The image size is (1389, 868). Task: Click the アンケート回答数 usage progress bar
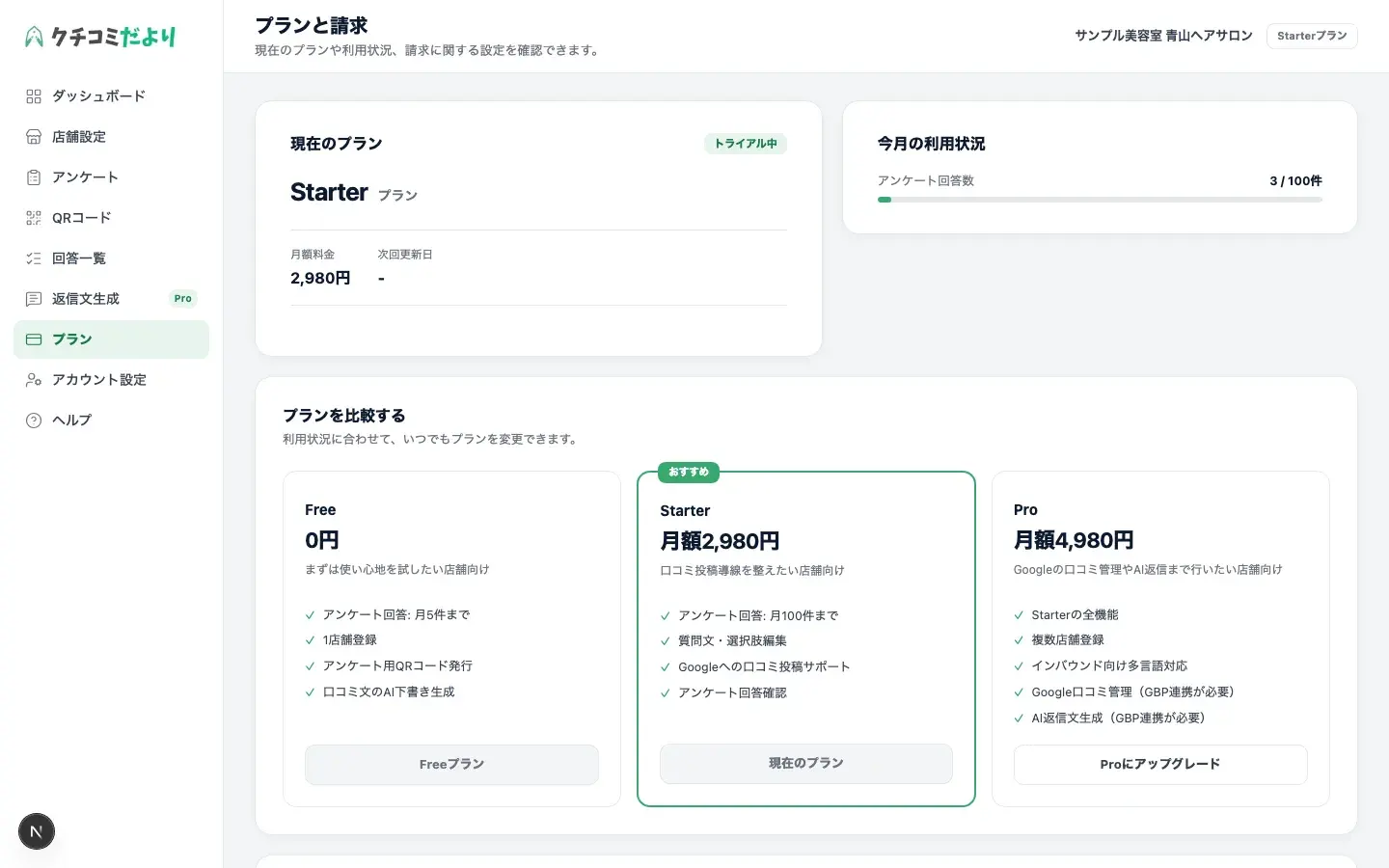click(1100, 200)
